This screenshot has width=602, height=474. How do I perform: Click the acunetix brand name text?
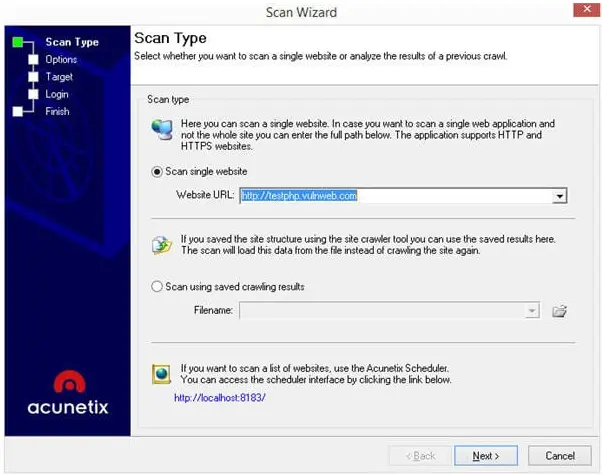click(x=68, y=407)
